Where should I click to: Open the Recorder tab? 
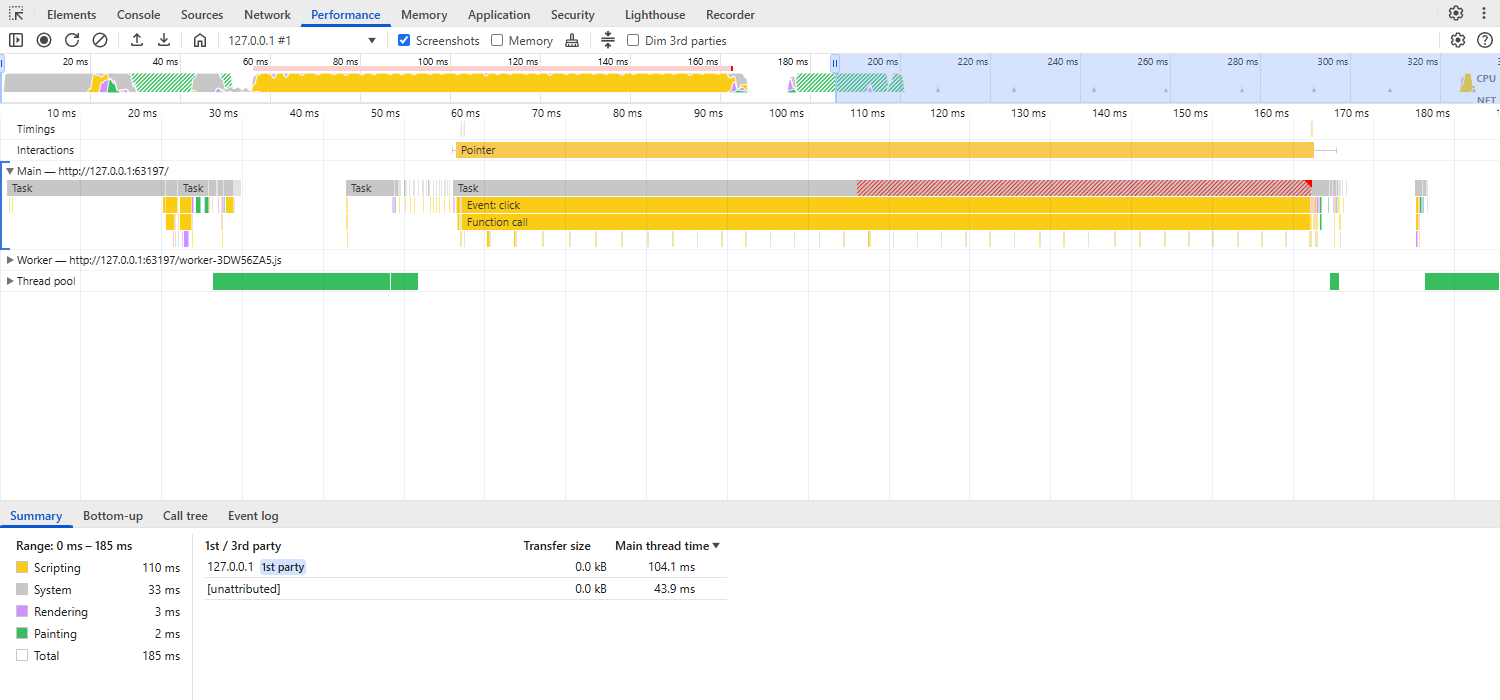[x=730, y=15]
